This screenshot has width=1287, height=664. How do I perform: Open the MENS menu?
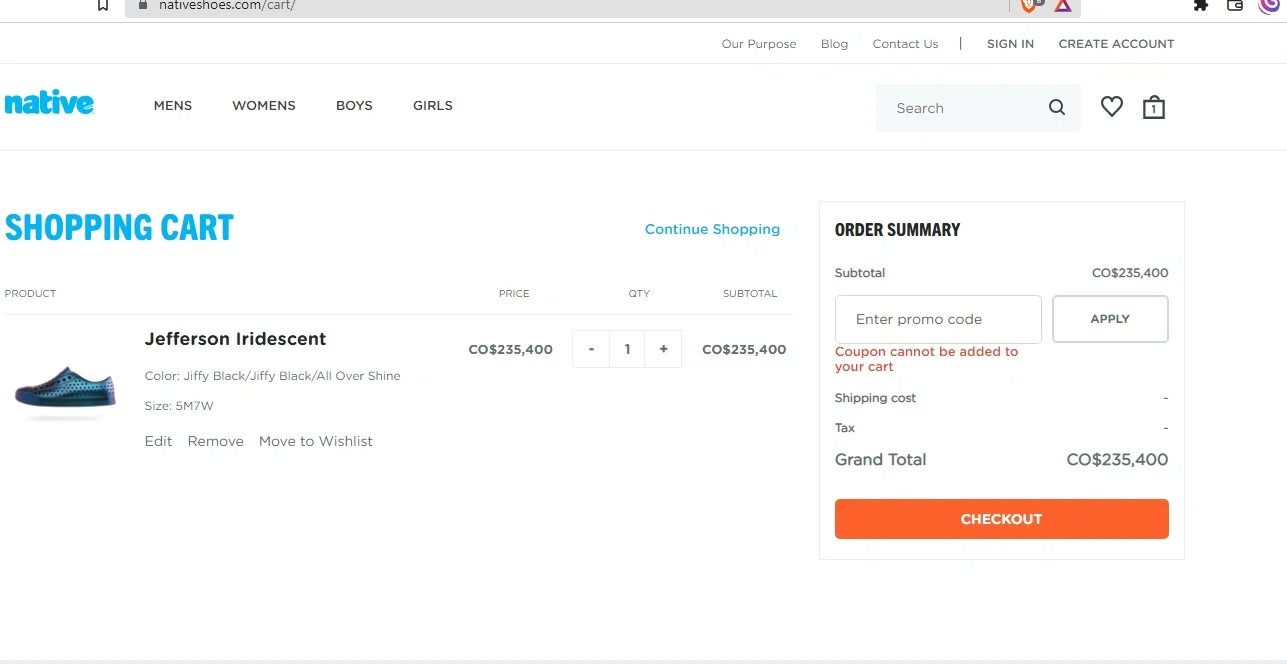point(173,105)
